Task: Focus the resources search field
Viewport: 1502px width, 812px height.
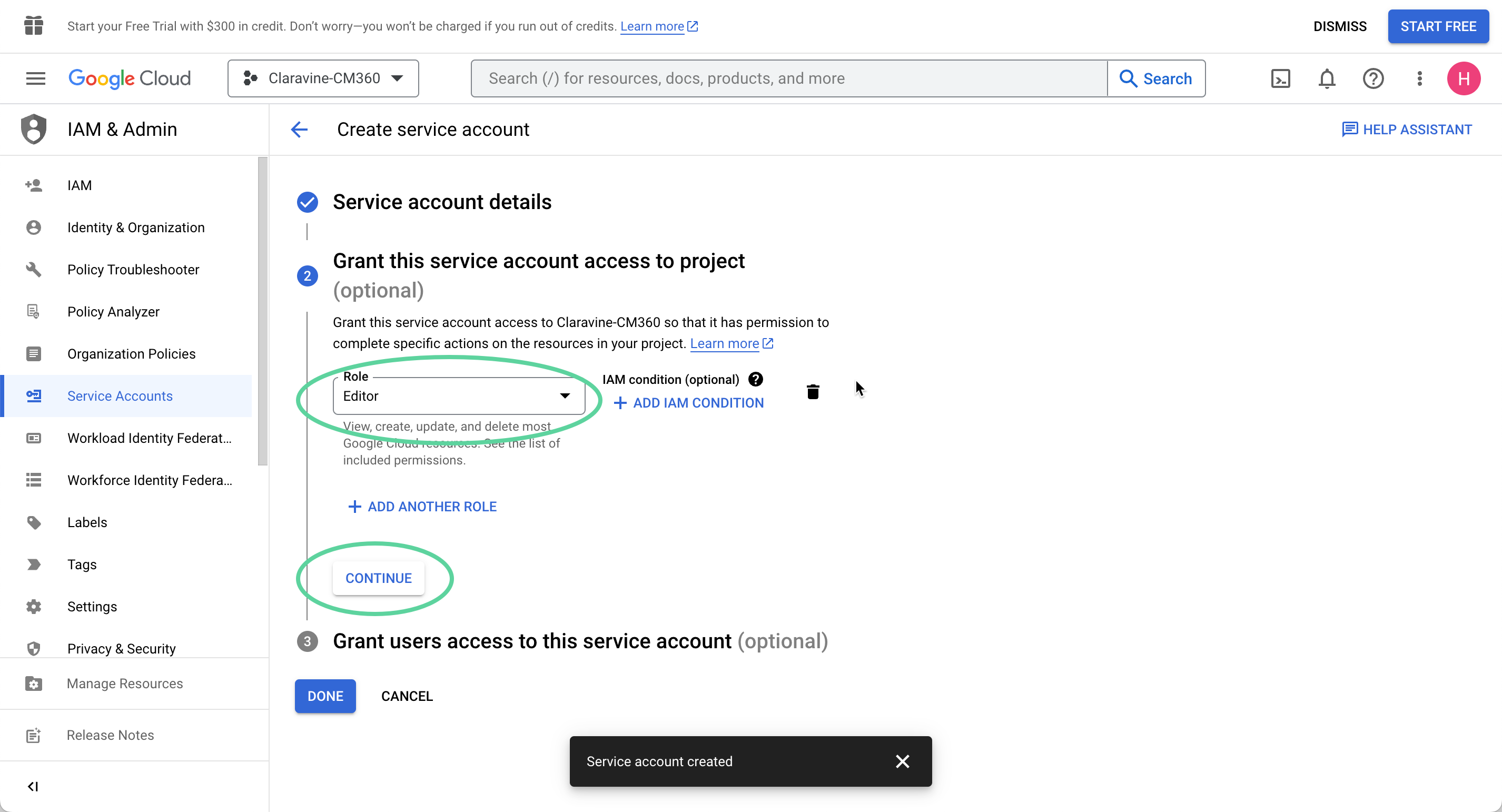Action: click(789, 78)
